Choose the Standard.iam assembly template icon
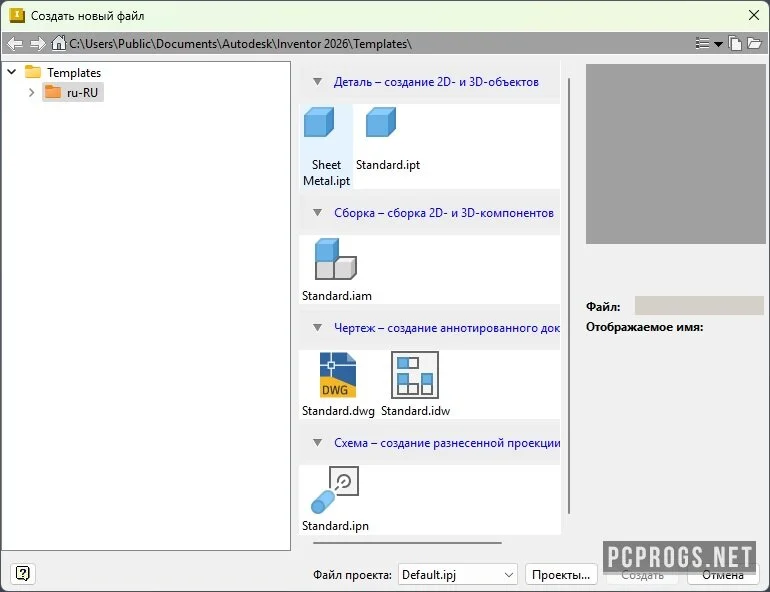770x592 pixels. 335,259
